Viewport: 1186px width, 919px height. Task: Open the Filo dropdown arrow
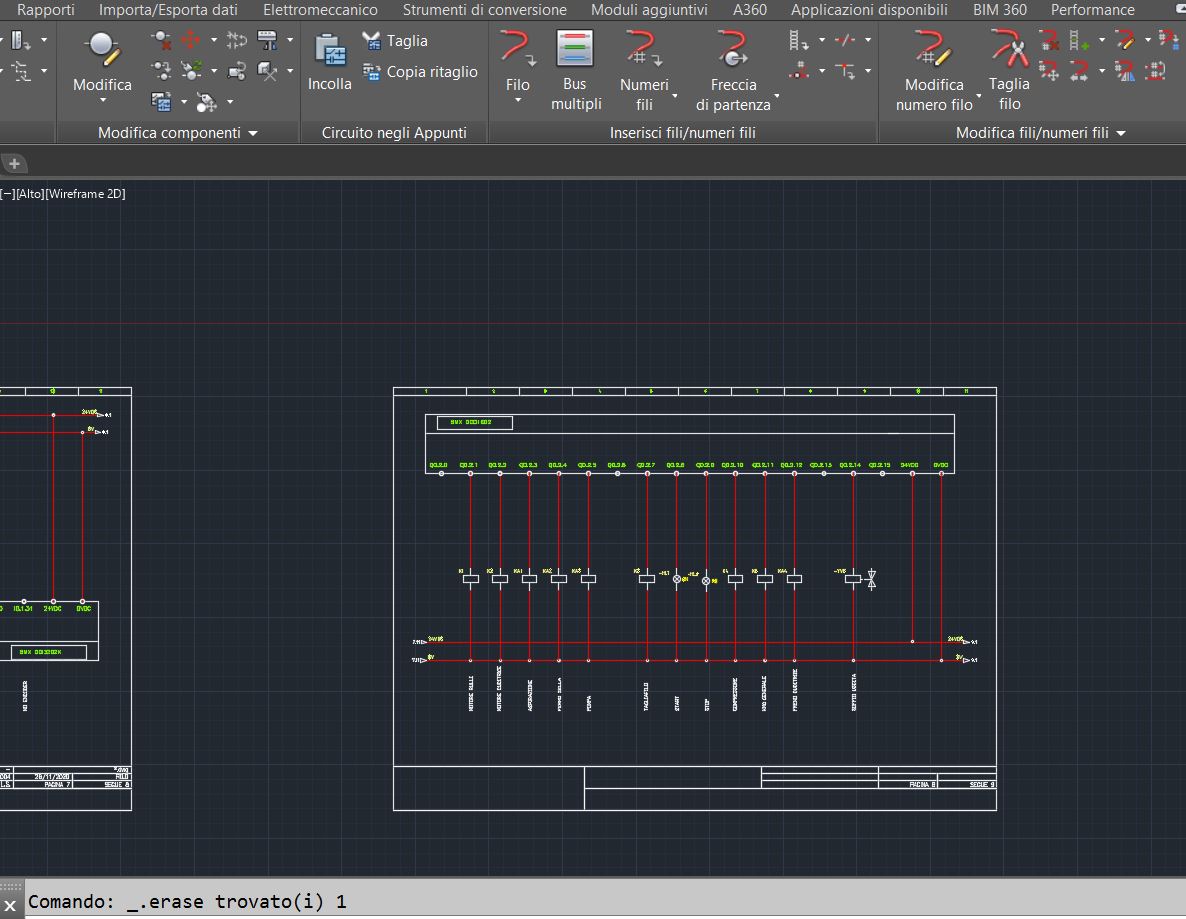click(518, 101)
